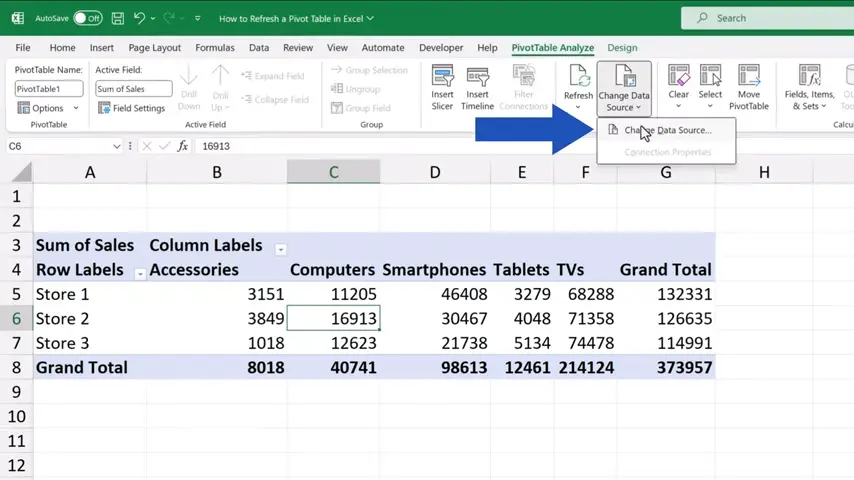This screenshot has height=480, width=854.
Task: Select column D header
Action: point(434,172)
